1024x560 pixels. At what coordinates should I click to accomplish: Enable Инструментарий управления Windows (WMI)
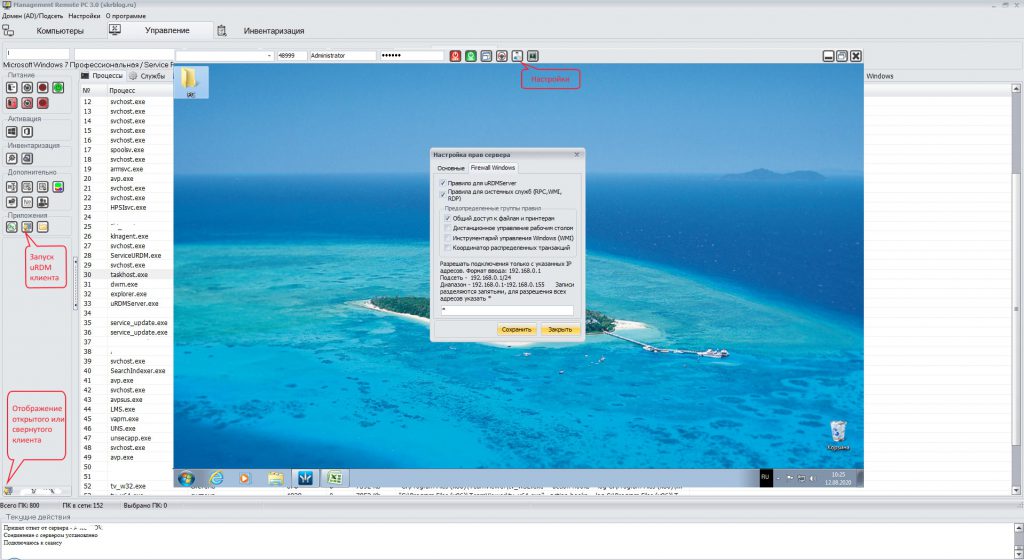[448, 238]
